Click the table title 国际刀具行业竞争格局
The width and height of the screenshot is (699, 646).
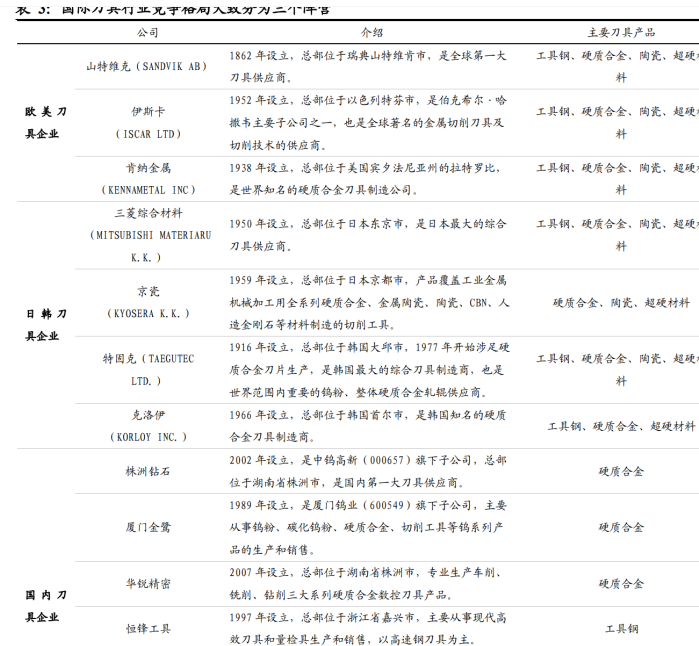pyautogui.click(x=173, y=9)
